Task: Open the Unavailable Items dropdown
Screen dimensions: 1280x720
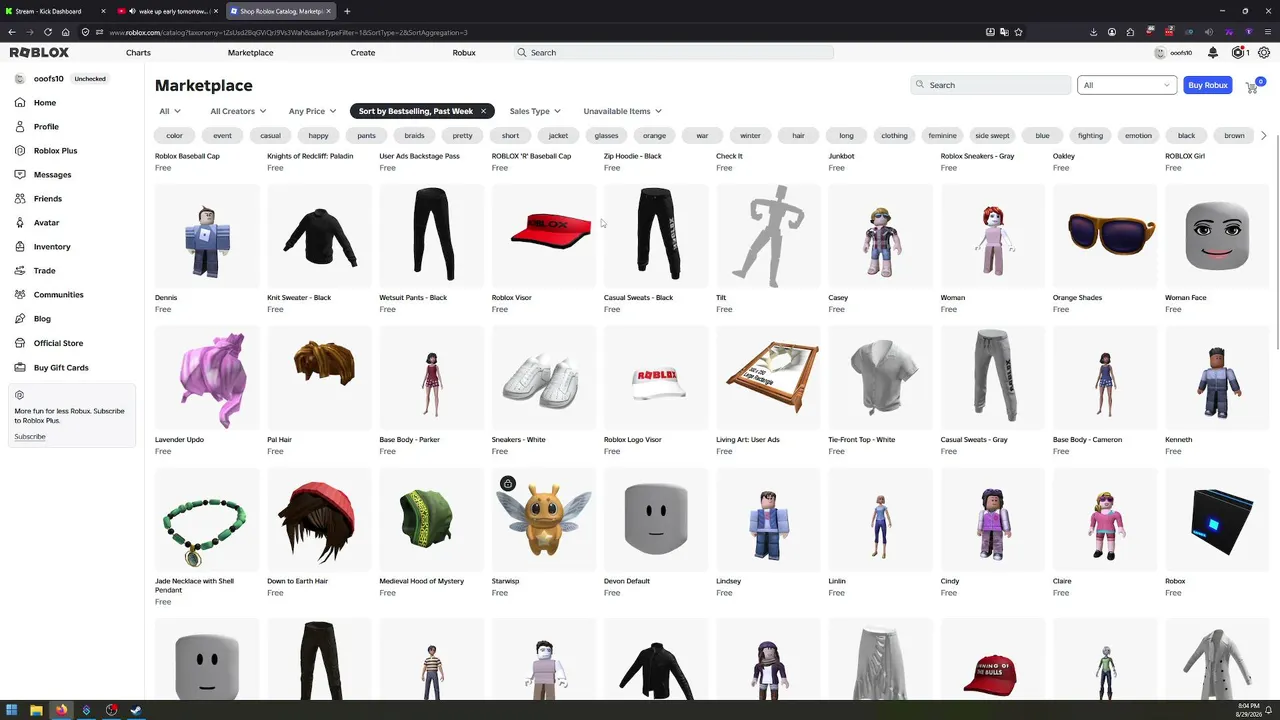Action: coord(622,111)
